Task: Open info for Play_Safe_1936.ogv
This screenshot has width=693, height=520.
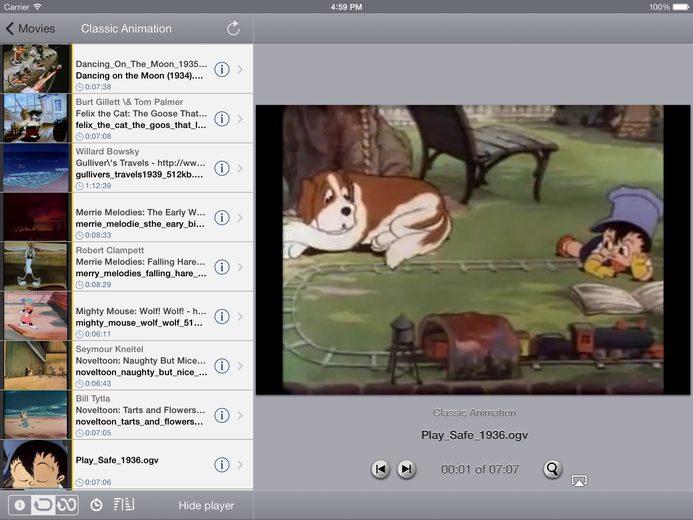Action: (222, 465)
